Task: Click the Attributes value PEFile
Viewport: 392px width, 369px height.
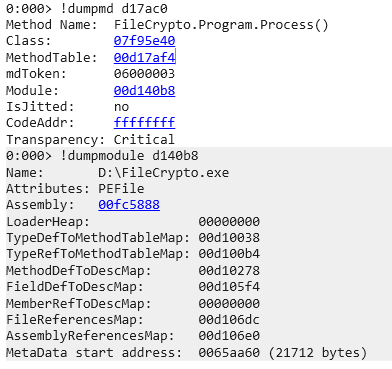Action: coord(121,189)
